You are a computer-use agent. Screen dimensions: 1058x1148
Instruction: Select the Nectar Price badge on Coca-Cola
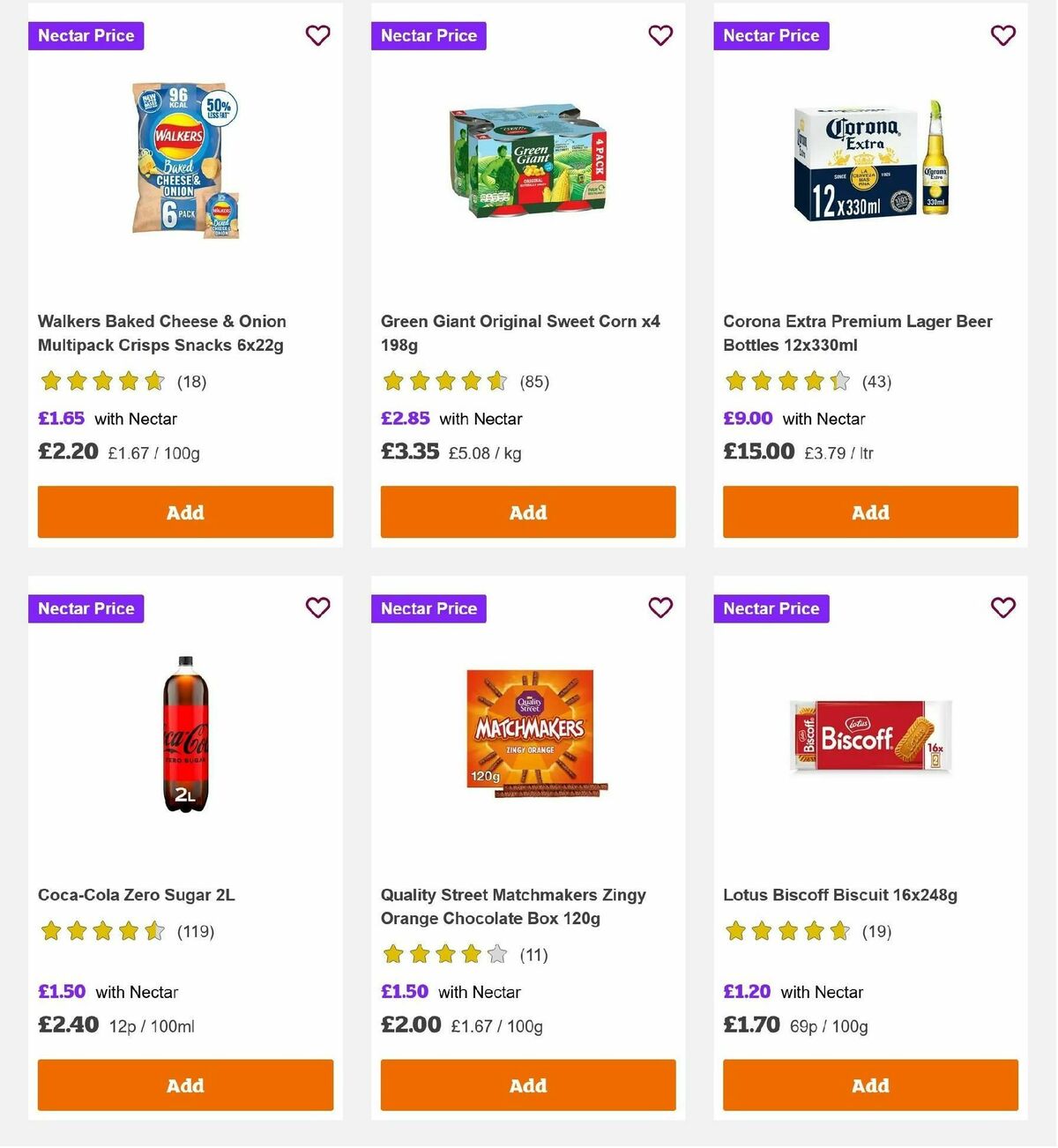(86, 608)
